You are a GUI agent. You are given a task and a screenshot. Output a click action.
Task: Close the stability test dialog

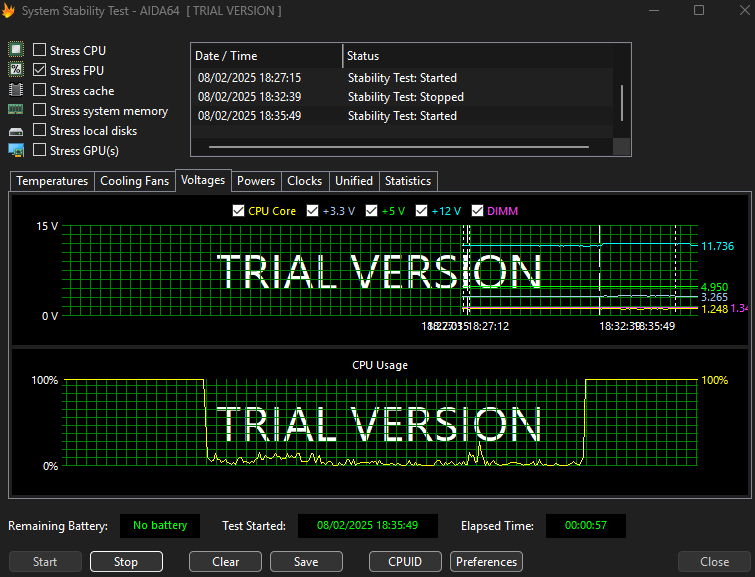(715, 562)
